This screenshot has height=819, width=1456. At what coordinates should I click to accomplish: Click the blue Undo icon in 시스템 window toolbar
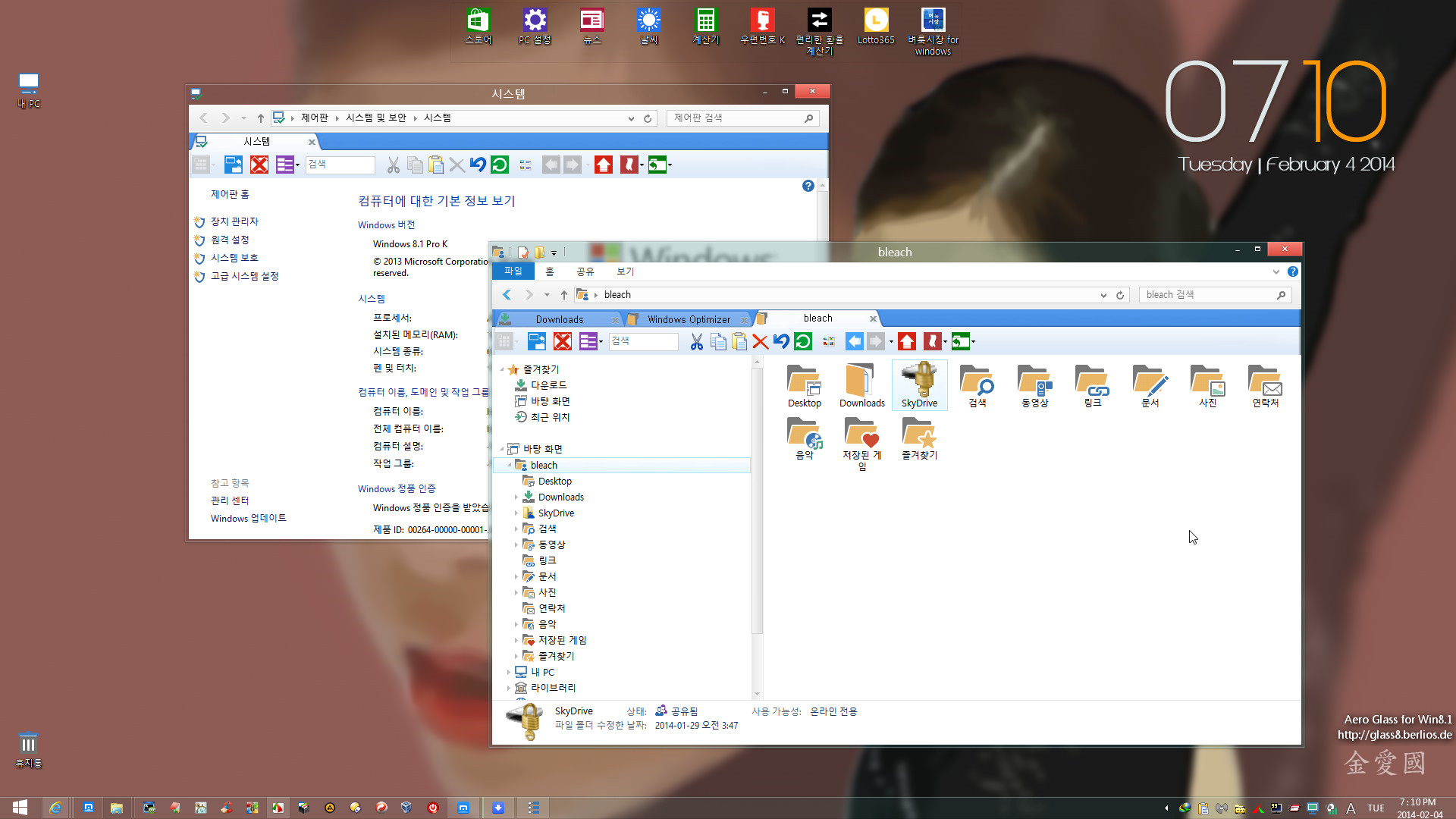(478, 165)
